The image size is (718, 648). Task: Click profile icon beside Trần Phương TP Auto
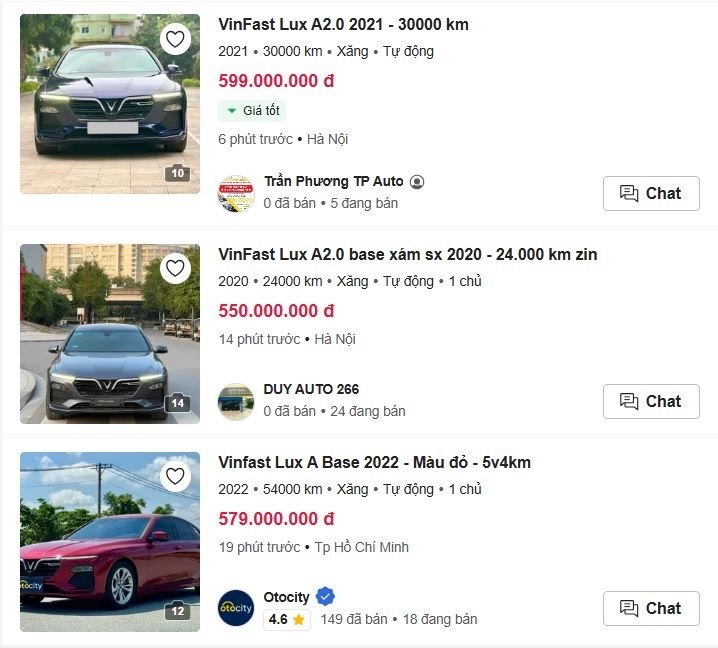[x=417, y=182]
